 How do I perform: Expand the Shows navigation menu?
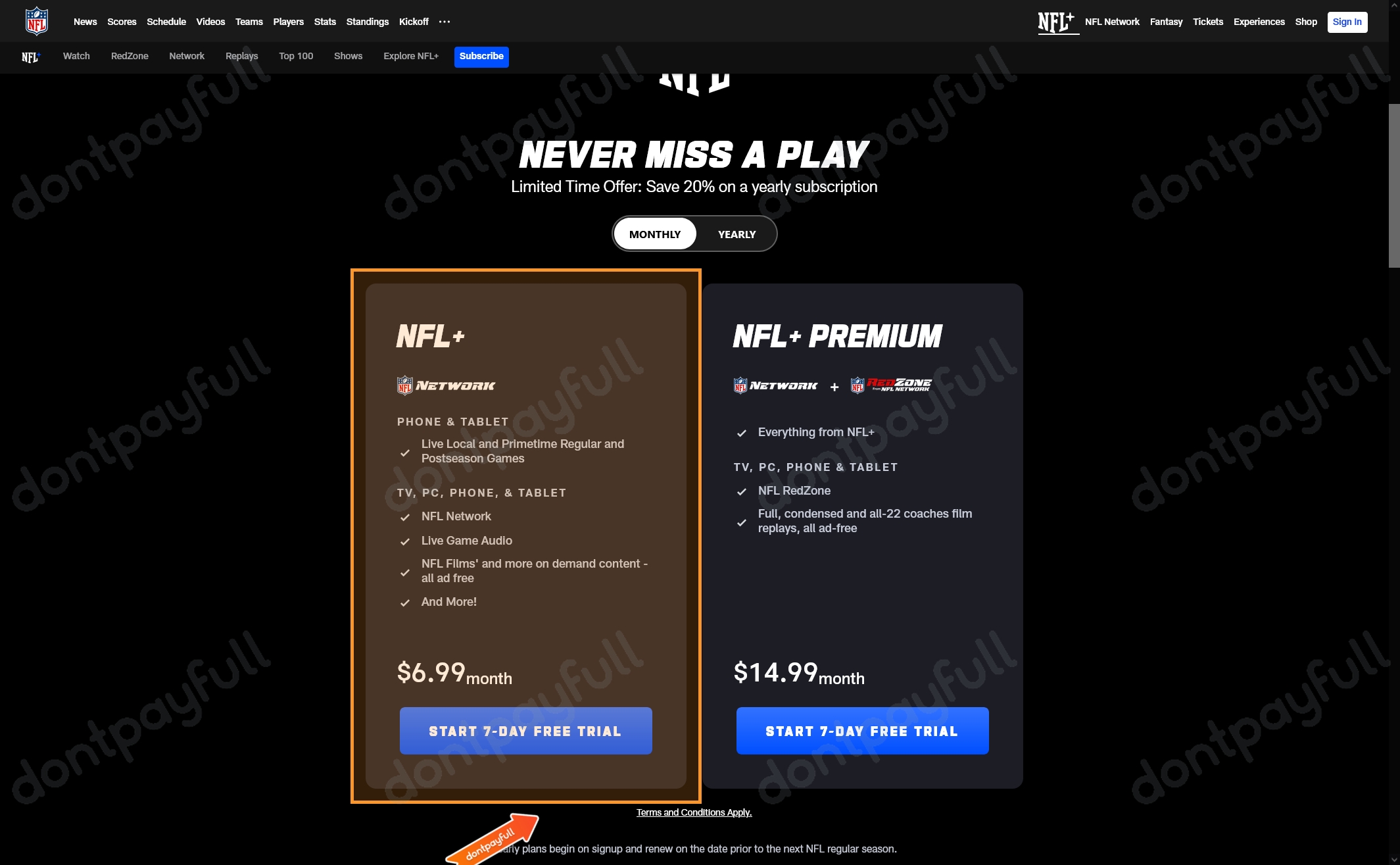pos(348,56)
